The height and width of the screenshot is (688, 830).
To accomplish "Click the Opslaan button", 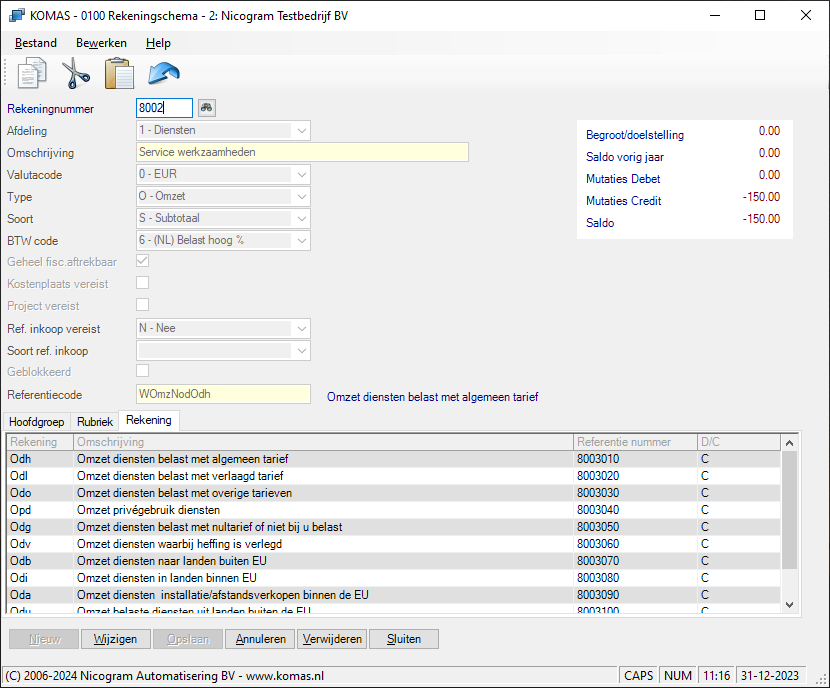I will click(188, 639).
